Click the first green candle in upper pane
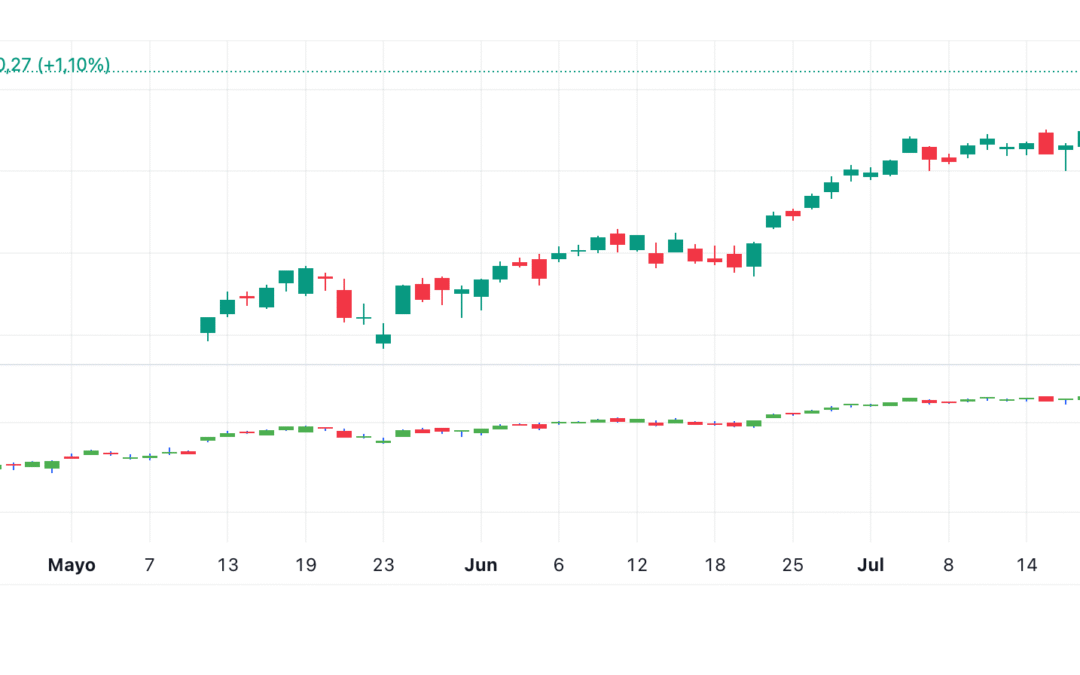Viewport: 1080px width, 675px height. click(x=208, y=325)
